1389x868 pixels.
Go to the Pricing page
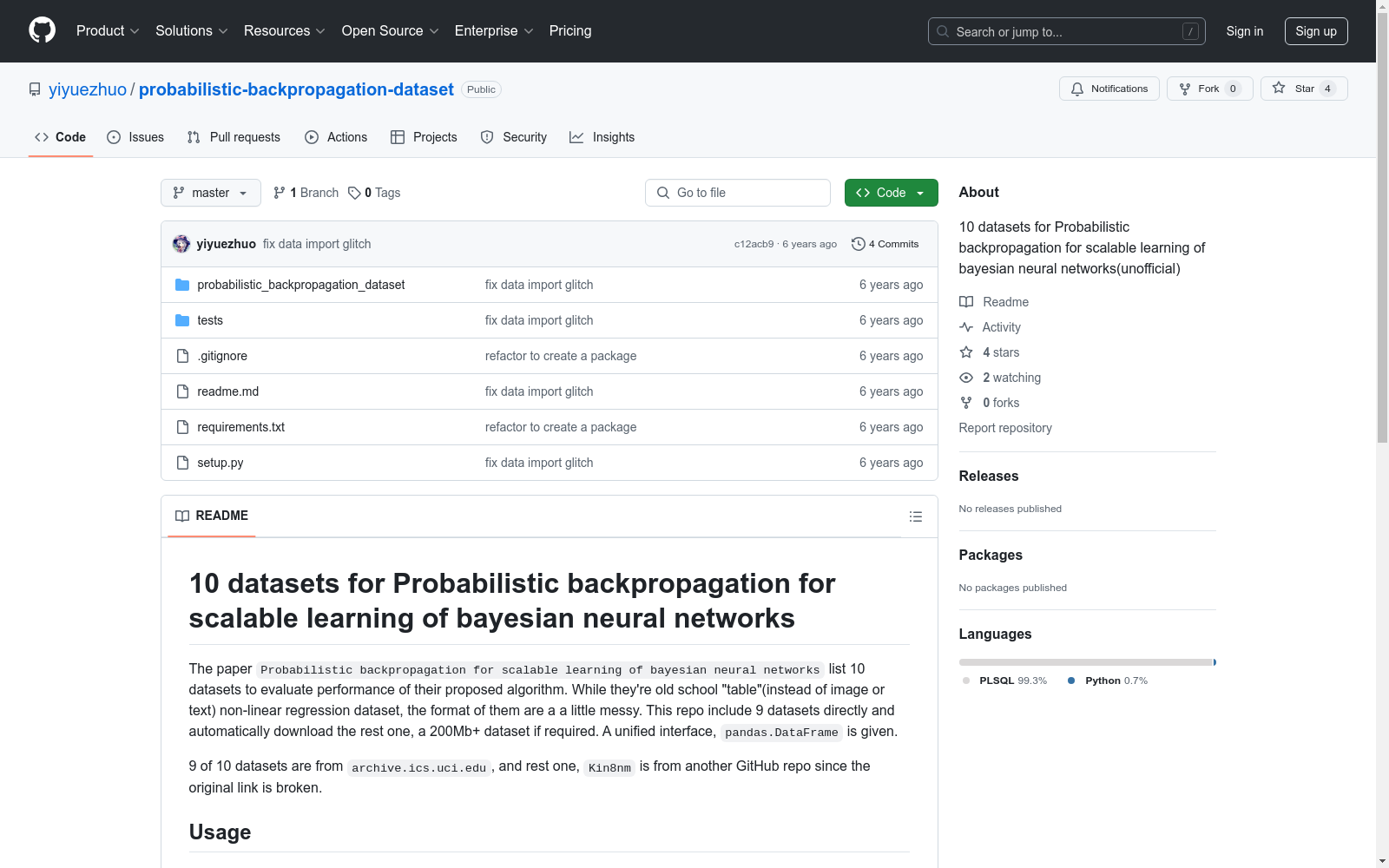click(x=570, y=31)
